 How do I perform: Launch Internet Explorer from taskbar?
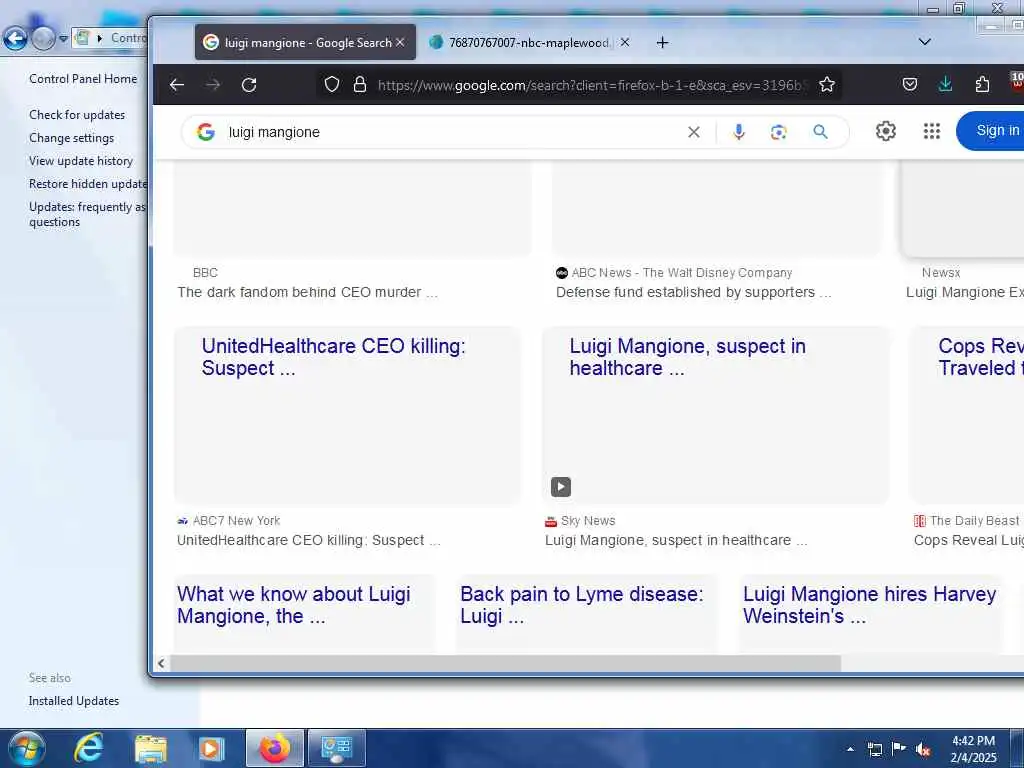tap(88, 748)
